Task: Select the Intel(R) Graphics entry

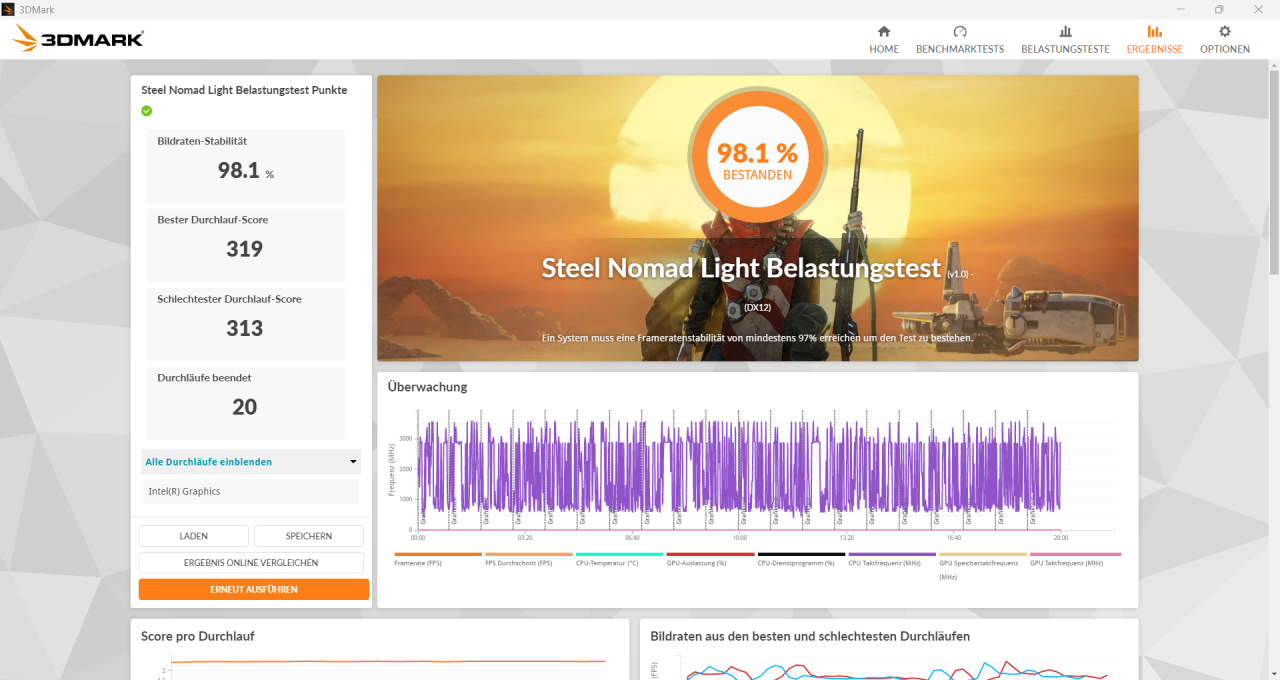Action: [250, 491]
